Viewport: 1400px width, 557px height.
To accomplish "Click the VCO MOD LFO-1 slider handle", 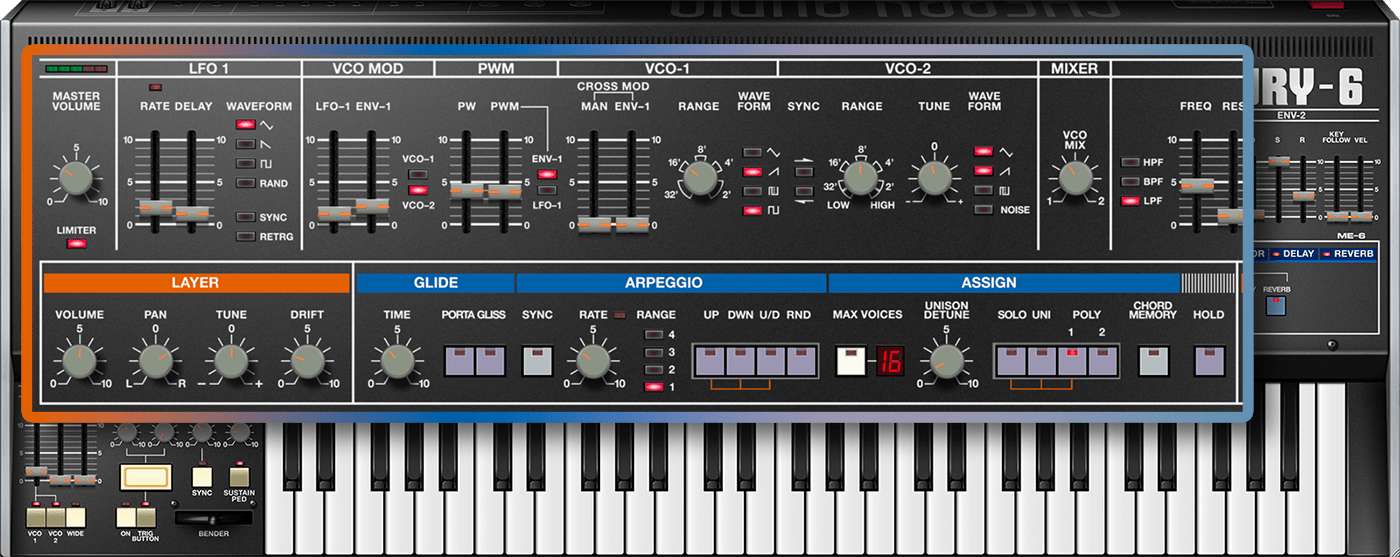I will click(334, 212).
